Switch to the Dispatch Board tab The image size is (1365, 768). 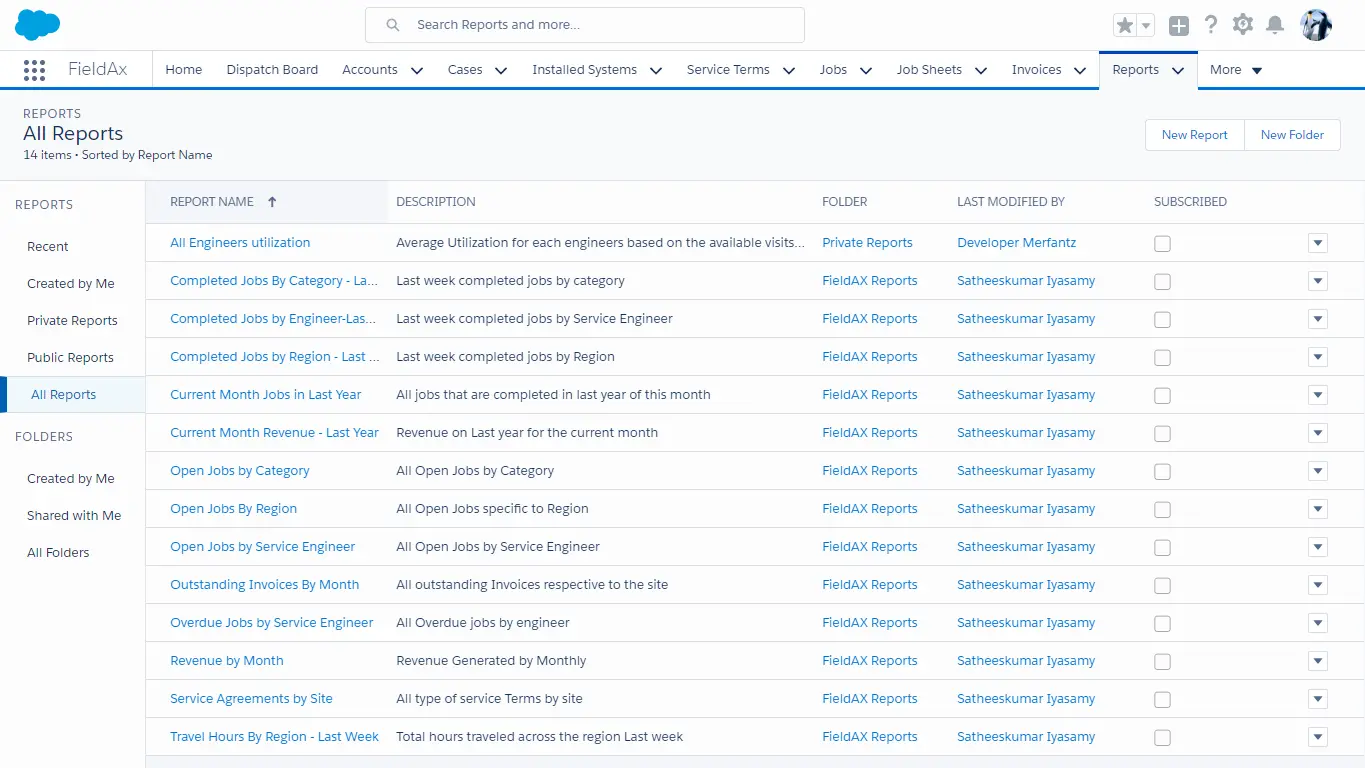click(272, 70)
